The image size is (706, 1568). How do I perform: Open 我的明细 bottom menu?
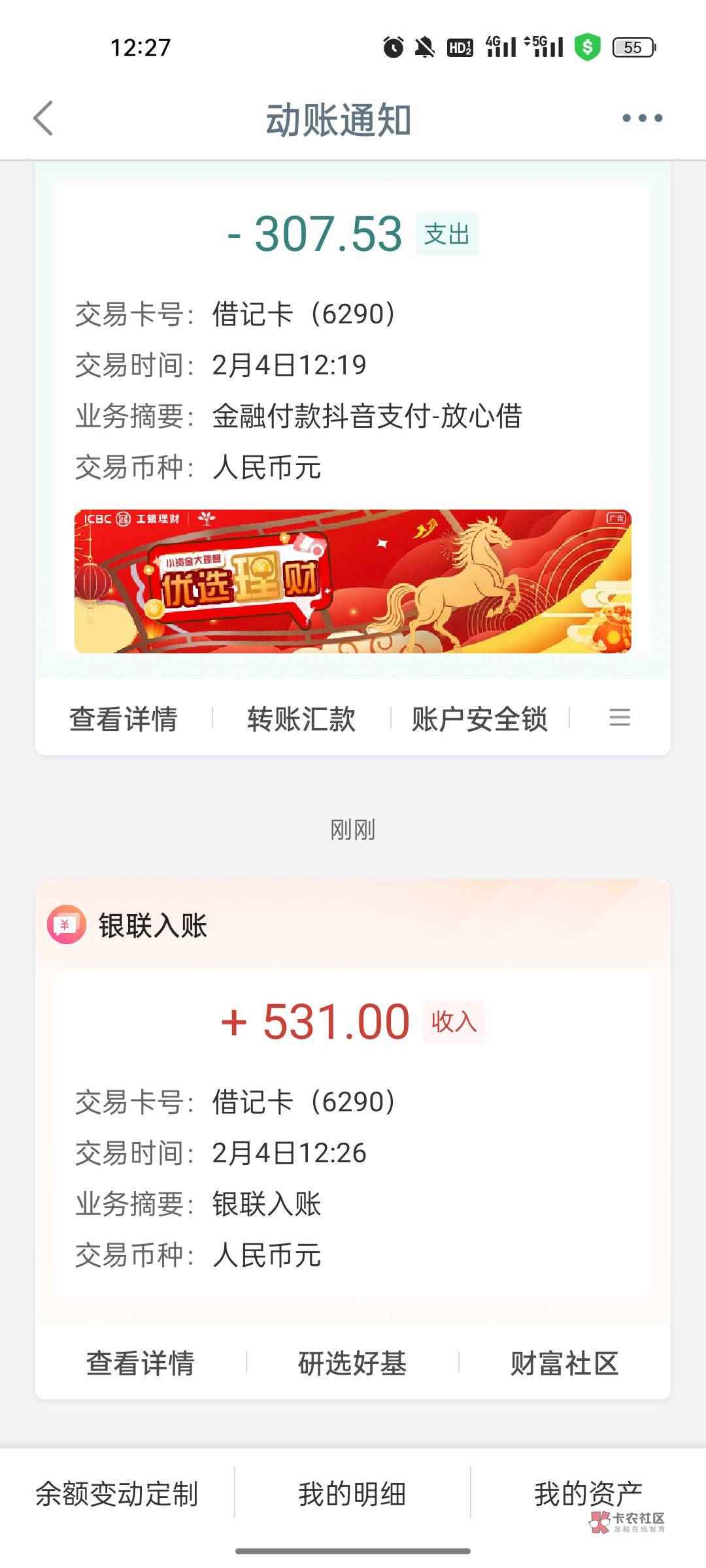point(352,1494)
